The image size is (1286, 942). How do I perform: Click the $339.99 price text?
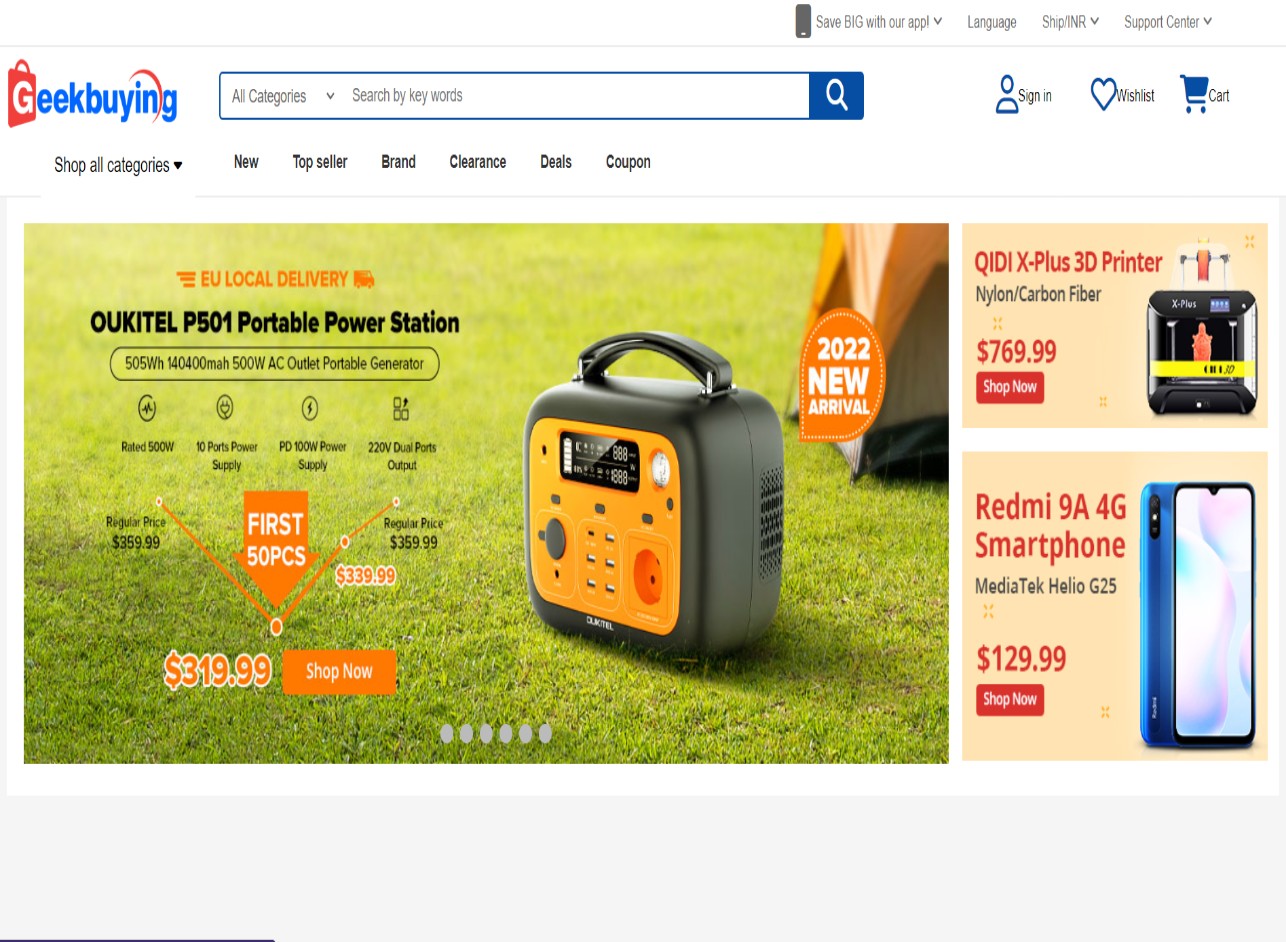click(x=365, y=576)
